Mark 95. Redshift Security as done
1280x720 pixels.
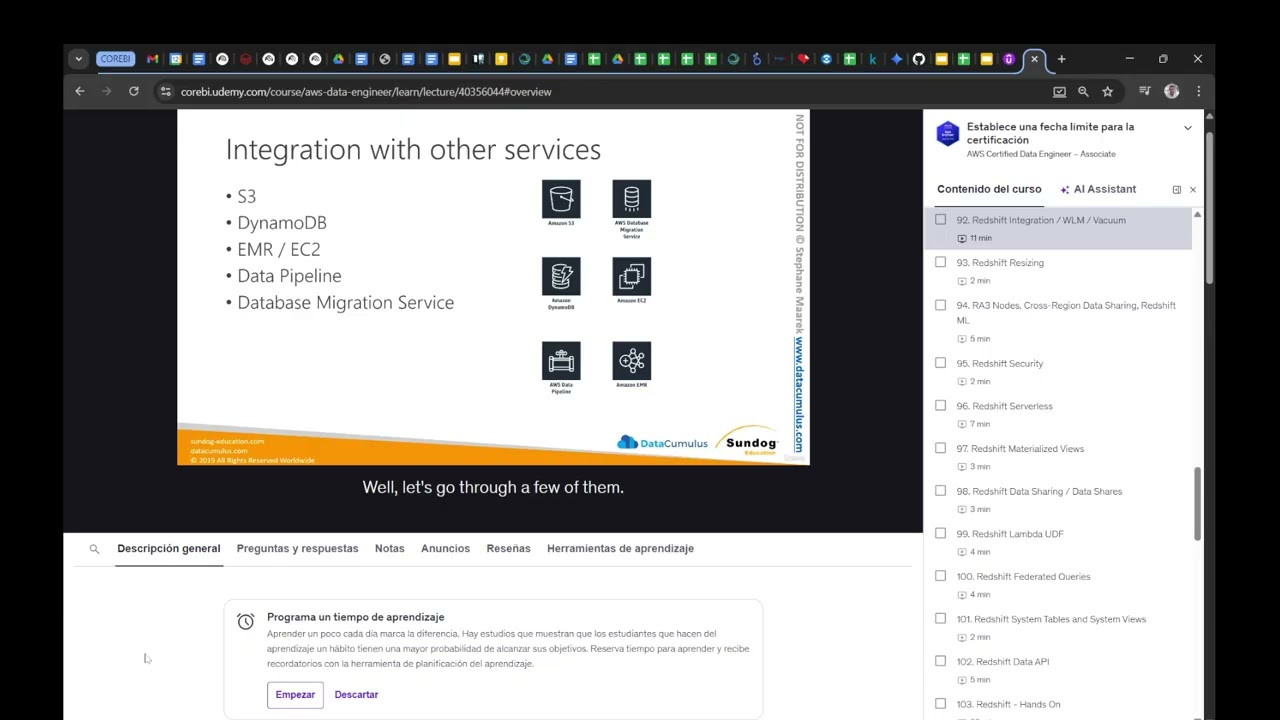pyautogui.click(x=940, y=363)
